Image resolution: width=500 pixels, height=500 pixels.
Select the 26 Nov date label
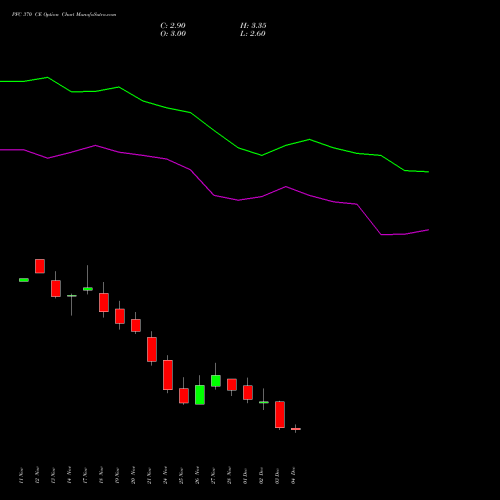tap(197, 476)
